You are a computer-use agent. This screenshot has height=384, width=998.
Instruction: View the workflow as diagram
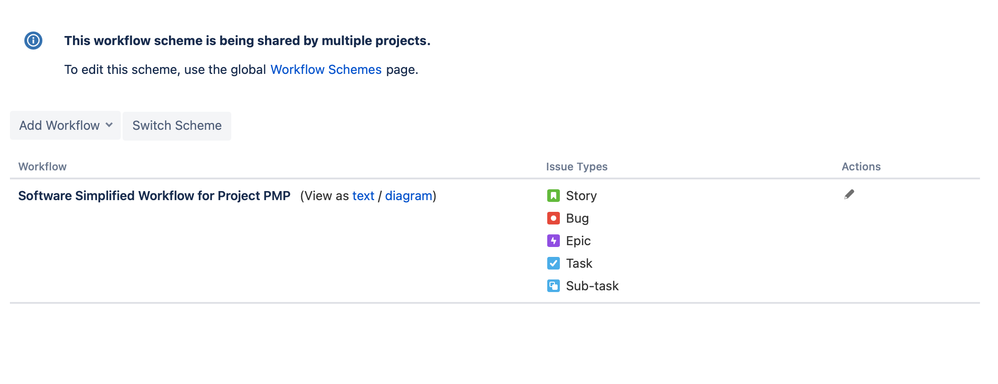click(409, 196)
